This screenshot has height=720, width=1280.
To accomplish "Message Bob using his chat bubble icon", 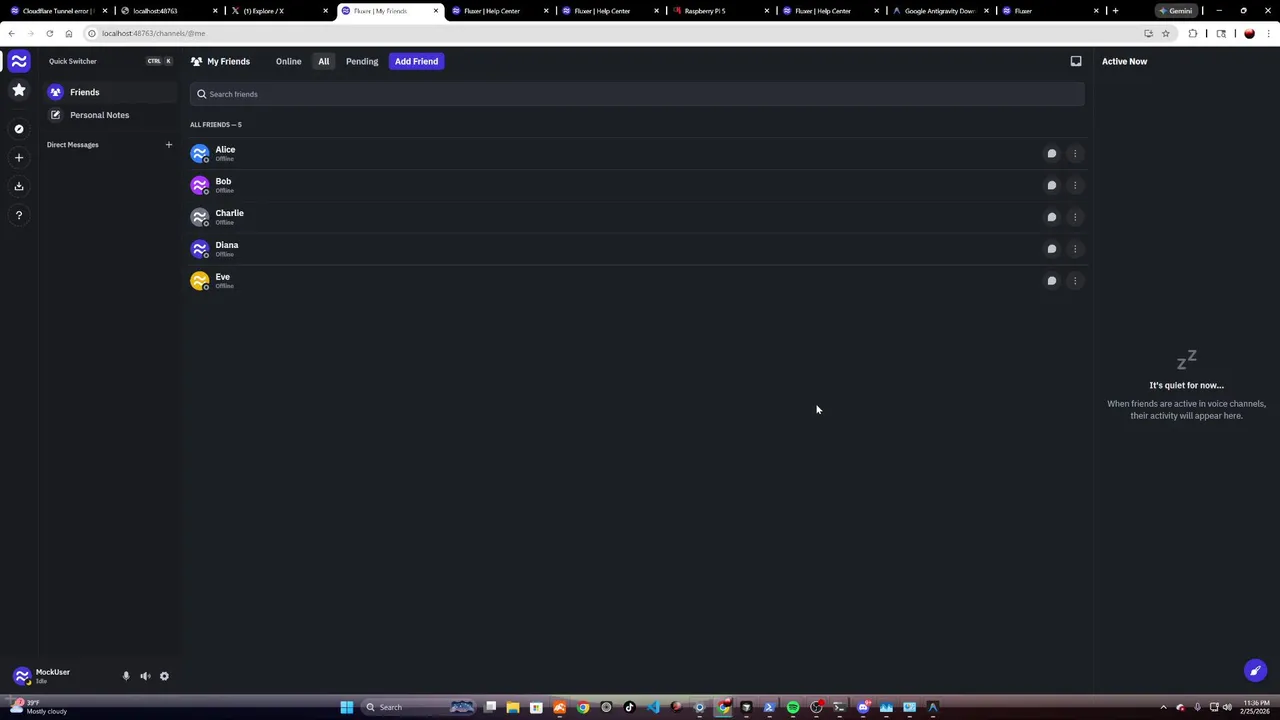I will pos(1051,185).
